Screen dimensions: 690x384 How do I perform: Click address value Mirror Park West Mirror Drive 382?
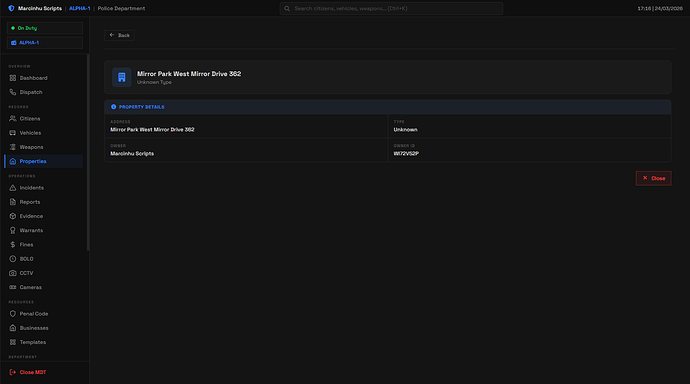click(152, 130)
